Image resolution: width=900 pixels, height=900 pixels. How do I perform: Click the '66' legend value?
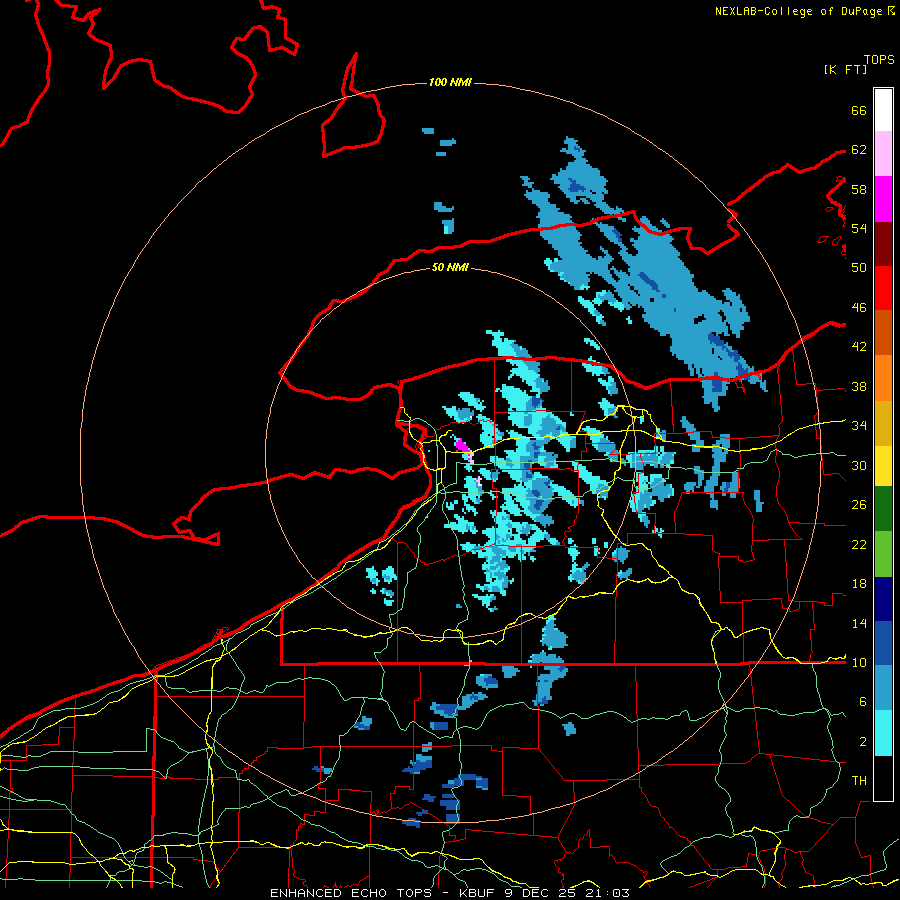[859, 110]
